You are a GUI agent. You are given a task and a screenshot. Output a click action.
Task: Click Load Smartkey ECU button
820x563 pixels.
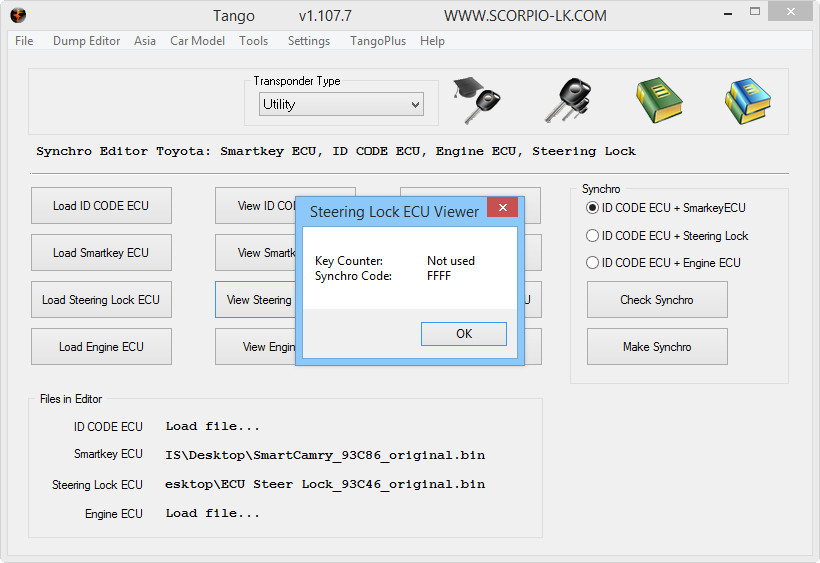click(101, 252)
